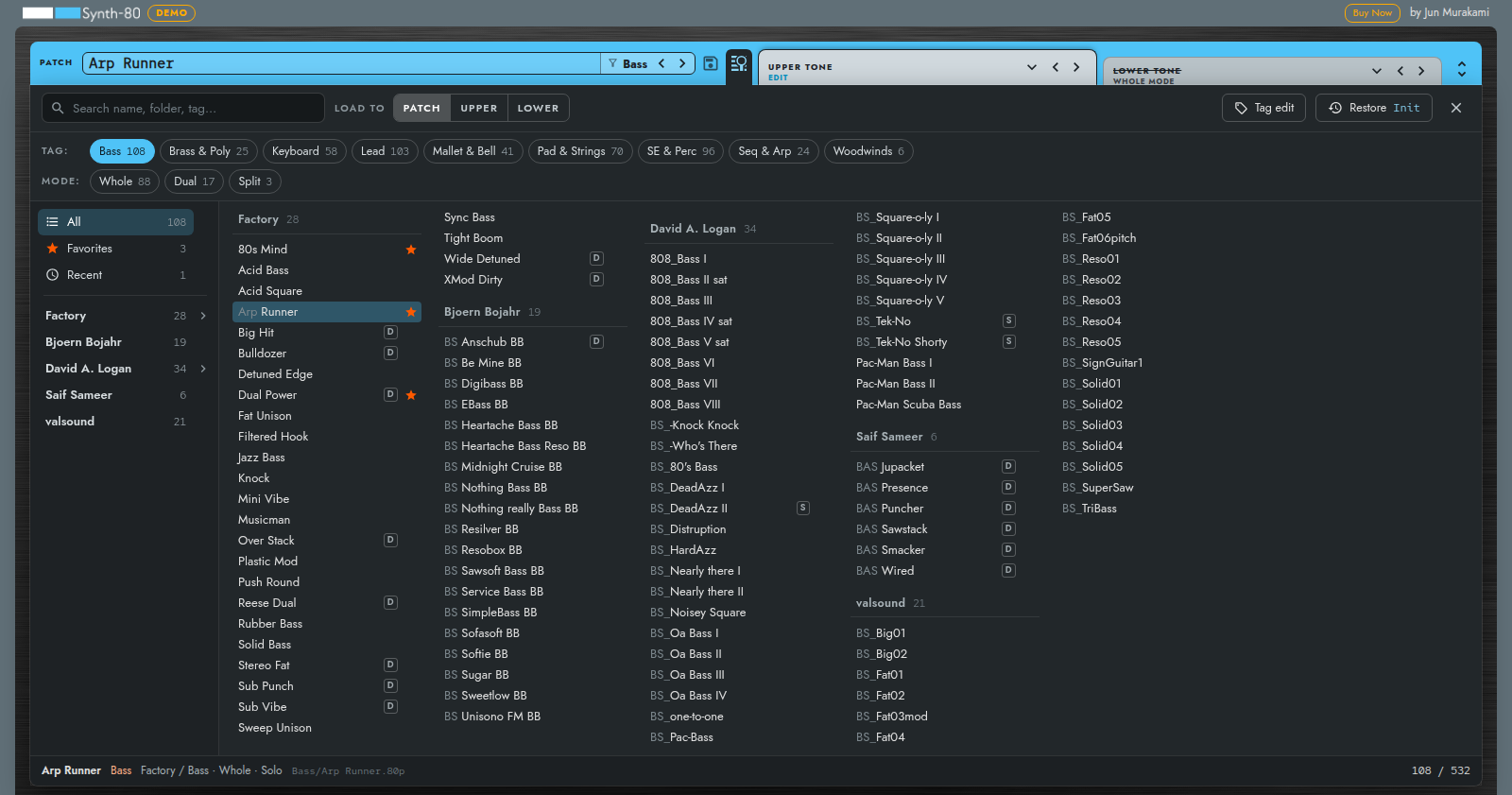Click the S badge on BS_Tek-No

click(x=1009, y=321)
